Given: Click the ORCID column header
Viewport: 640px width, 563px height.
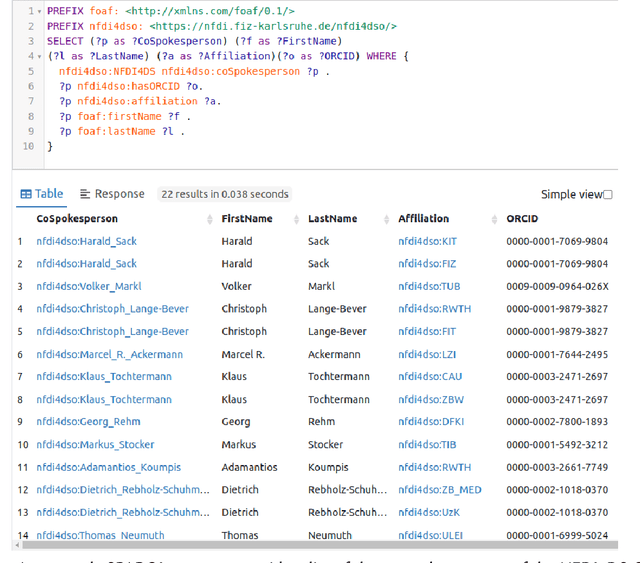Looking at the screenshot, I should coord(522,219).
